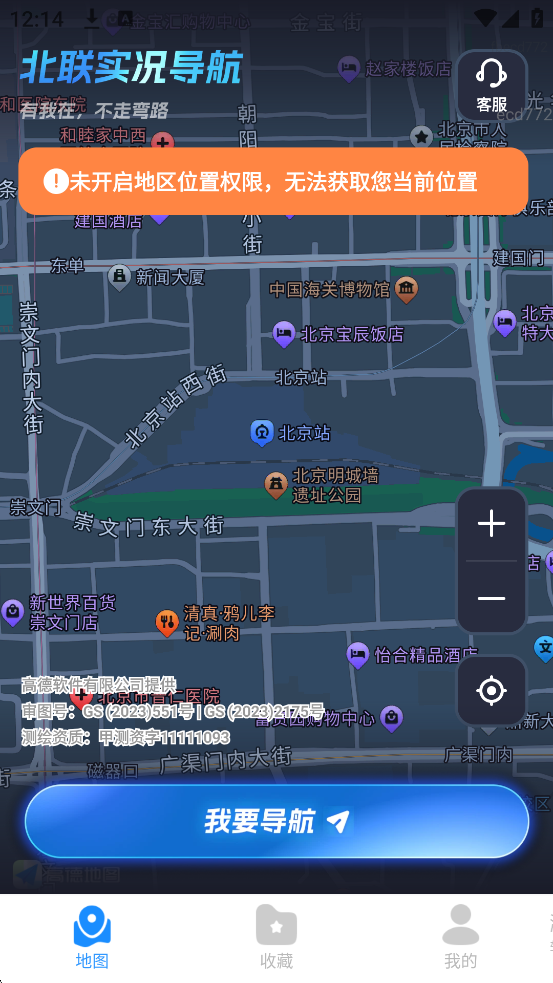Tap the 广渠门内大街 street label
The height and width of the screenshot is (983, 553).
pos(226,760)
